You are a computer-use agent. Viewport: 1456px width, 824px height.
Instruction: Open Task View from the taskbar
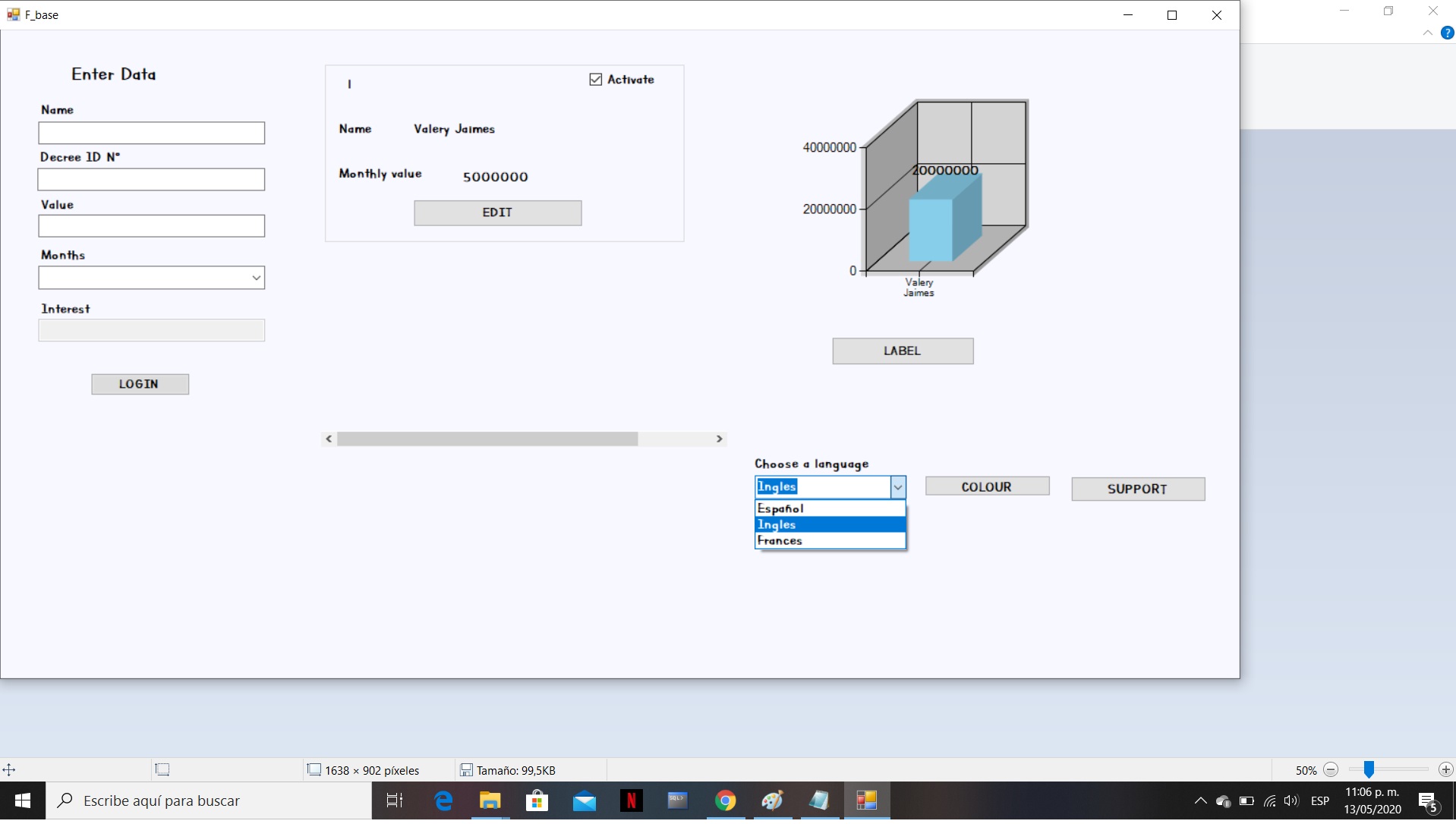[x=395, y=800]
